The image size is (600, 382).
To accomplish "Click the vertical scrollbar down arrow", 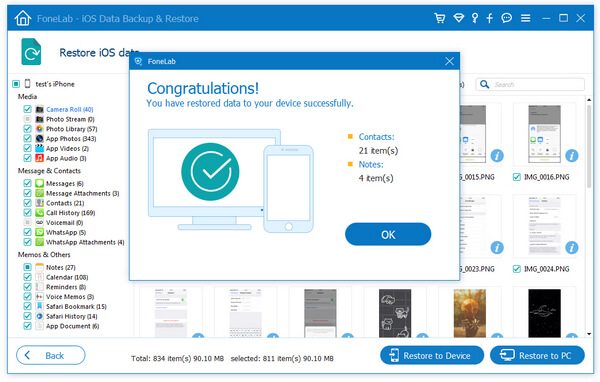I will [x=589, y=334].
